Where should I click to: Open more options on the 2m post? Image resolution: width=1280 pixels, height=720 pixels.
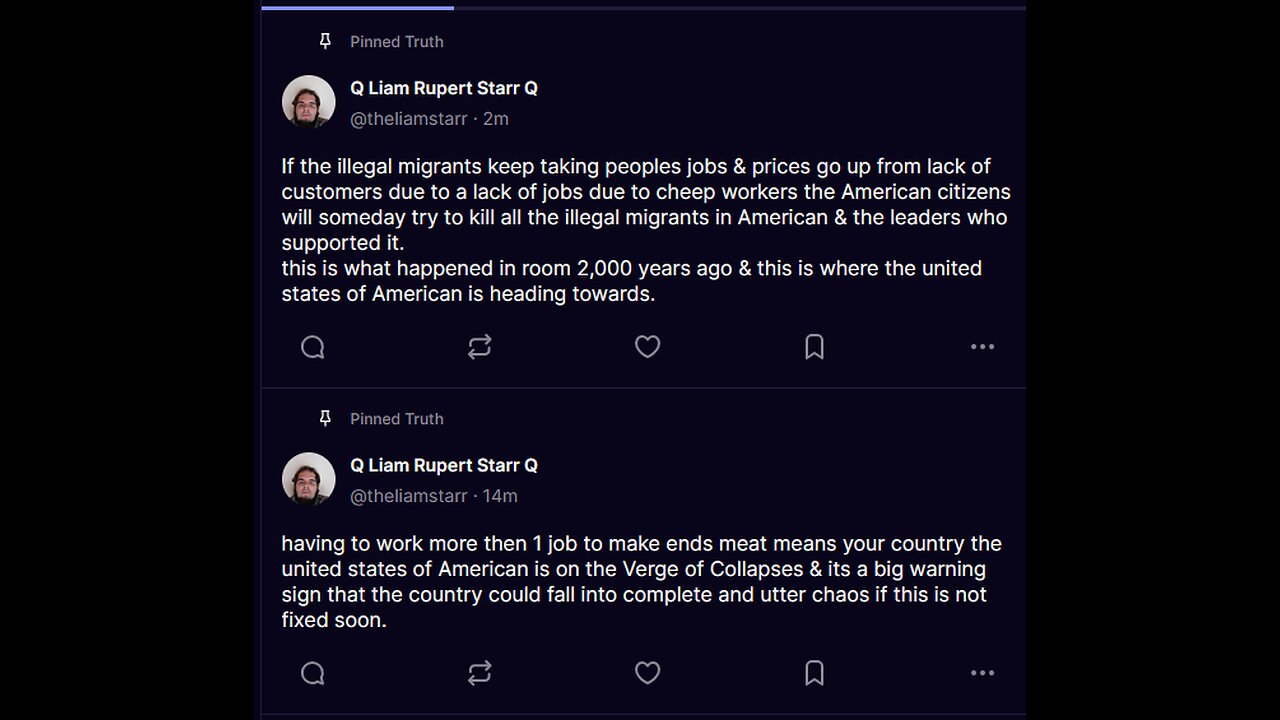pyautogui.click(x=982, y=347)
